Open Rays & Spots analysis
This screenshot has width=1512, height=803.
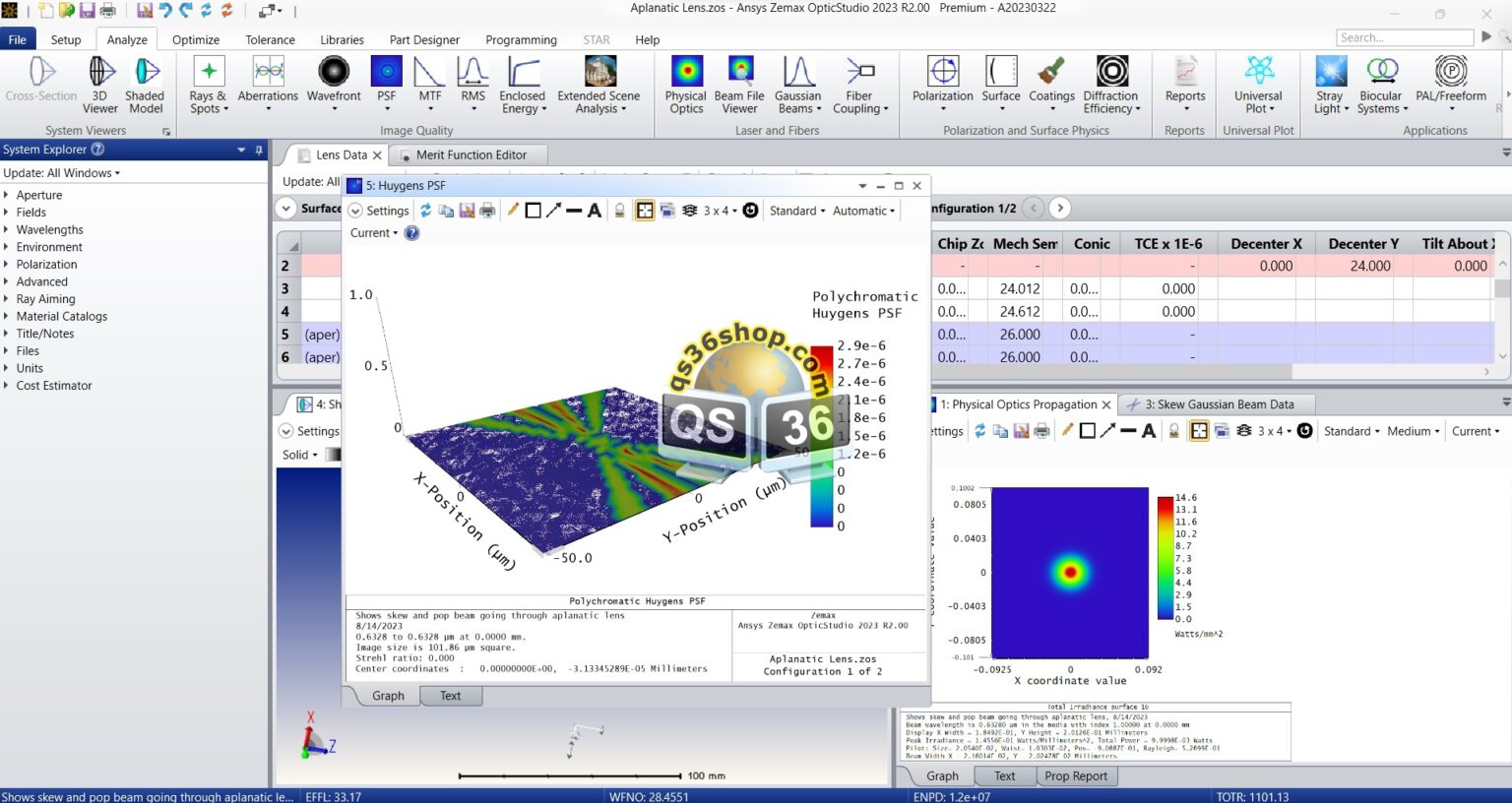(x=208, y=85)
